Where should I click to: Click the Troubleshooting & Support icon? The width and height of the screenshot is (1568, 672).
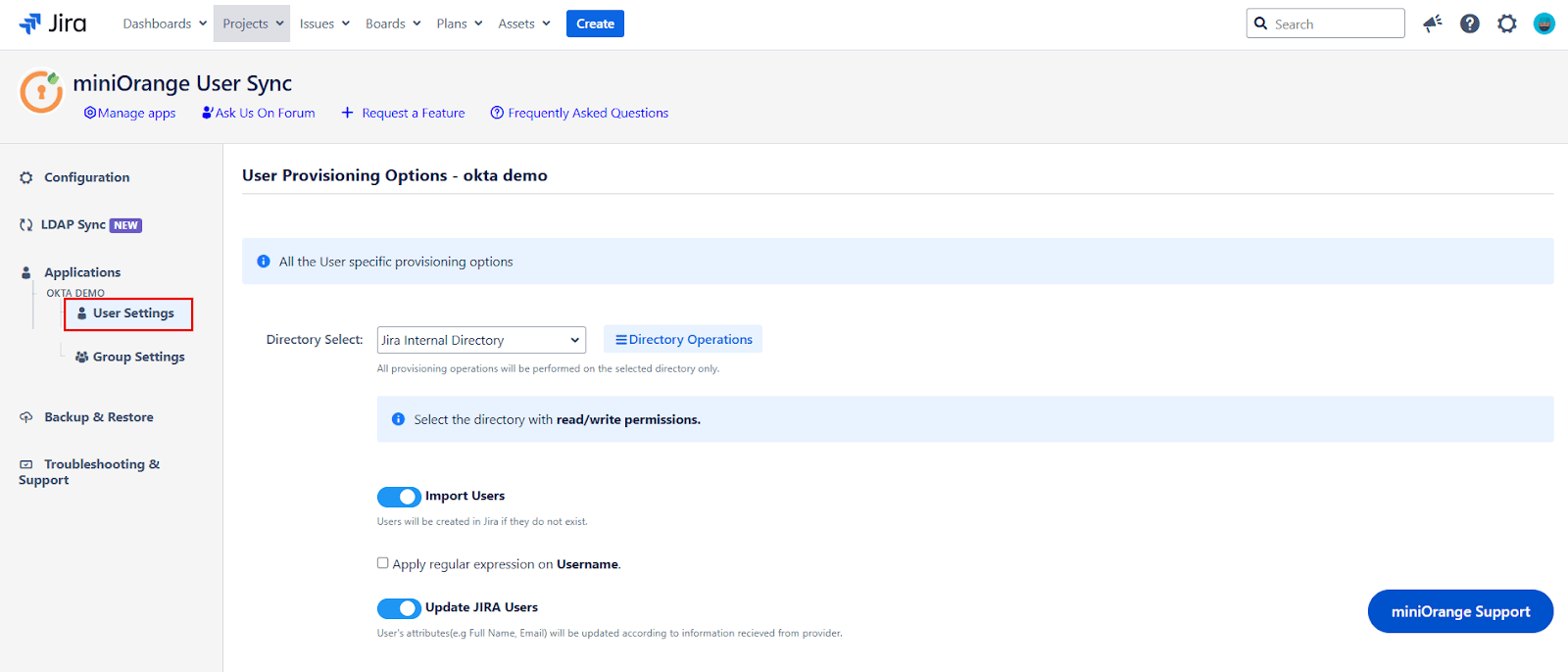(26, 464)
